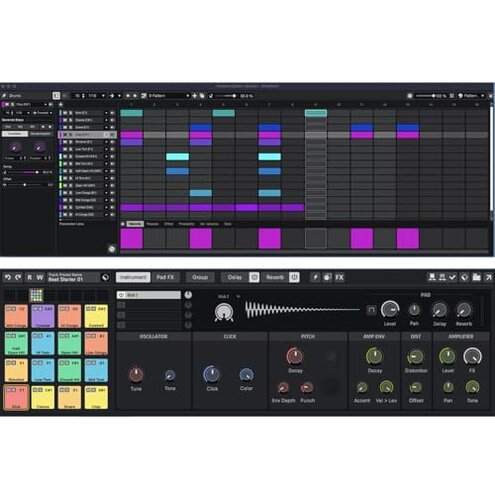Click the redo arrow in drum machine toolbar
Screen dimensions: 495x495
[18, 277]
